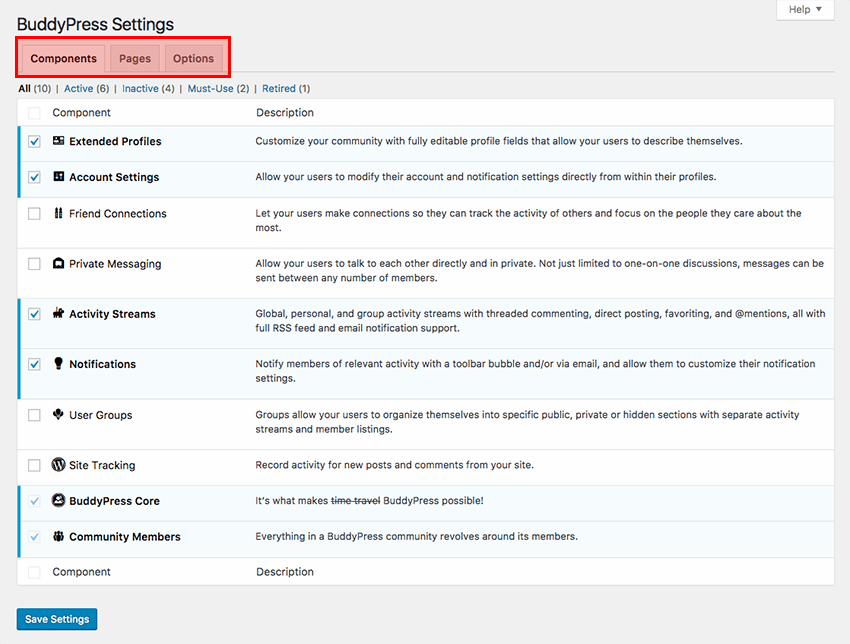850x644 pixels.
Task: Switch to the Components tab
Action: click(63, 59)
